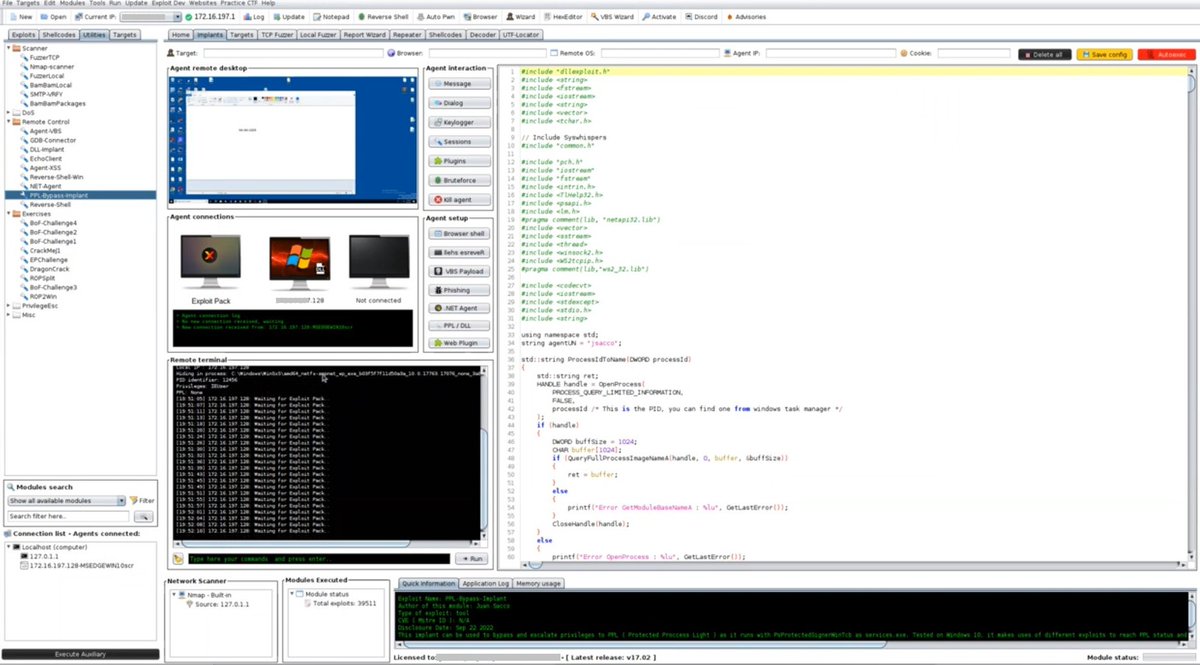The height and width of the screenshot is (665, 1200).
Task: Open the Discord toolbar link
Action: (x=701, y=17)
